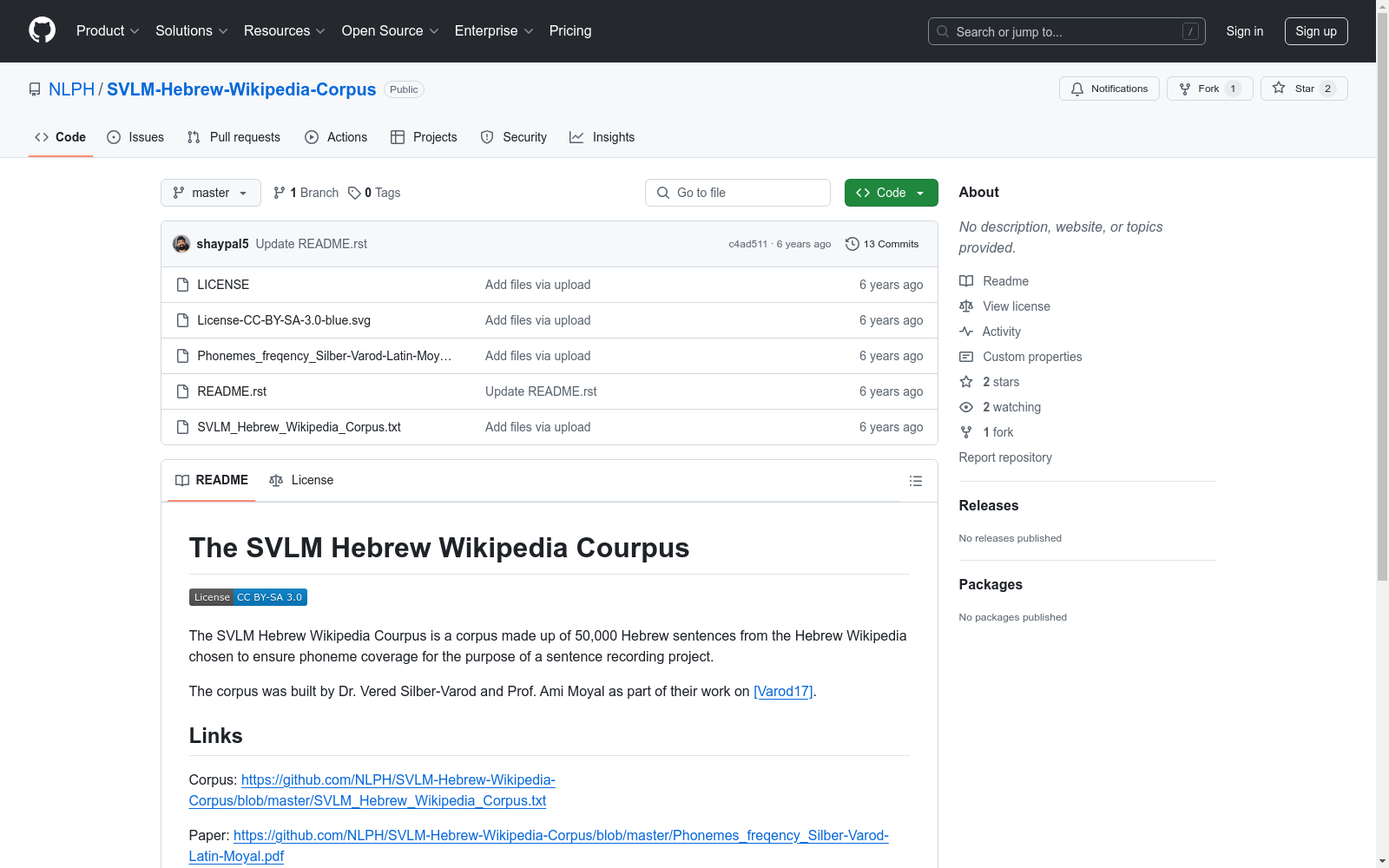Expand the Open Source menu
The image size is (1389, 868).
tap(391, 31)
